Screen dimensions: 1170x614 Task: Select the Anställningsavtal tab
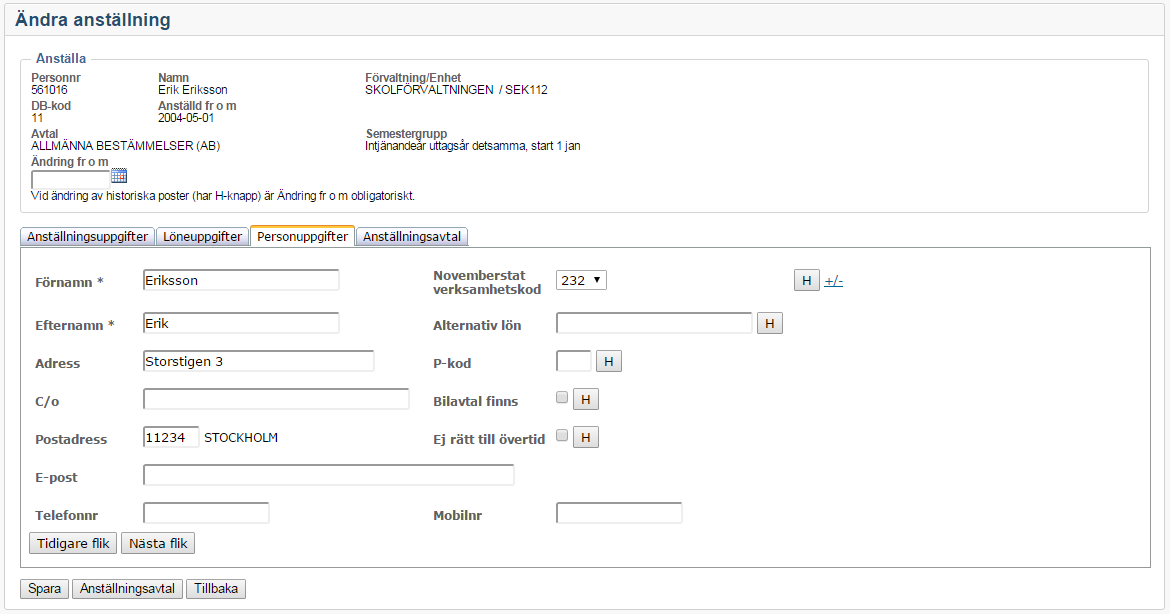(412, 237)
